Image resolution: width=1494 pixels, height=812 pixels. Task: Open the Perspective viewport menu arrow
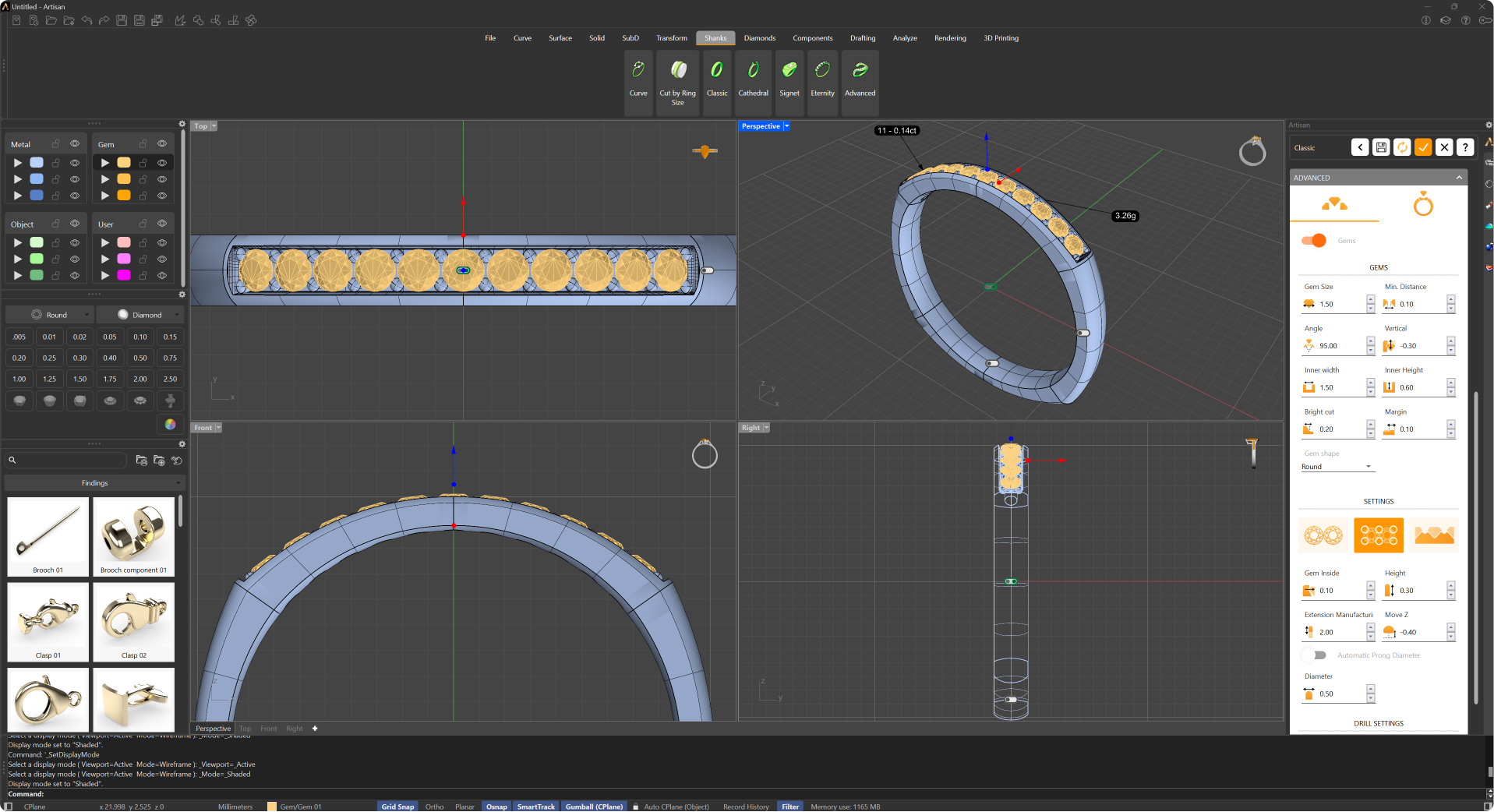coord(786,126)
